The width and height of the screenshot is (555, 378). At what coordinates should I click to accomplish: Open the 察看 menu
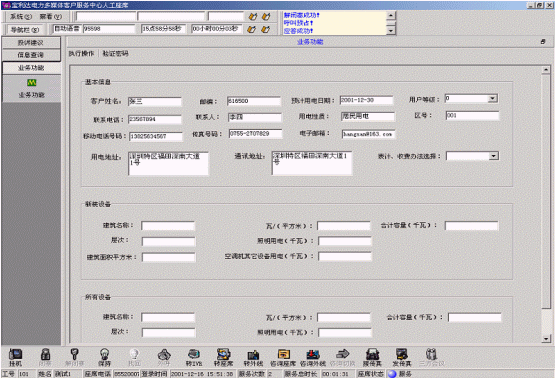51,16
